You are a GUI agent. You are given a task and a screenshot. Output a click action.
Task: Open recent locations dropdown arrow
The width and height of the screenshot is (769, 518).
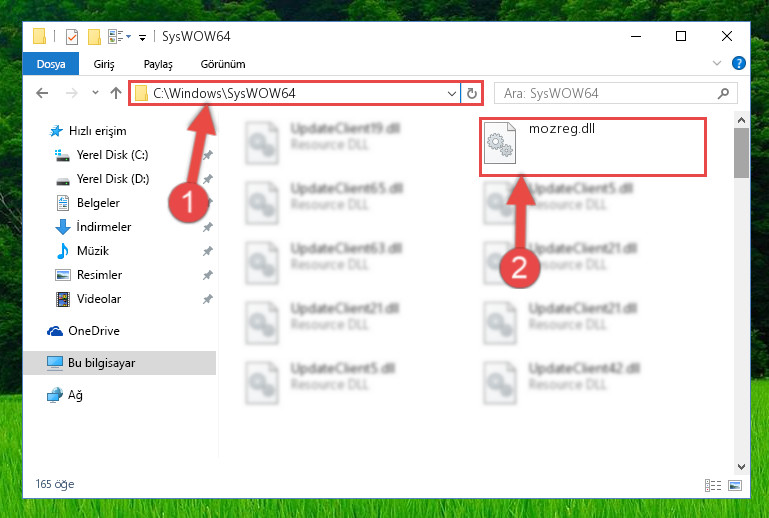[95, 93]
